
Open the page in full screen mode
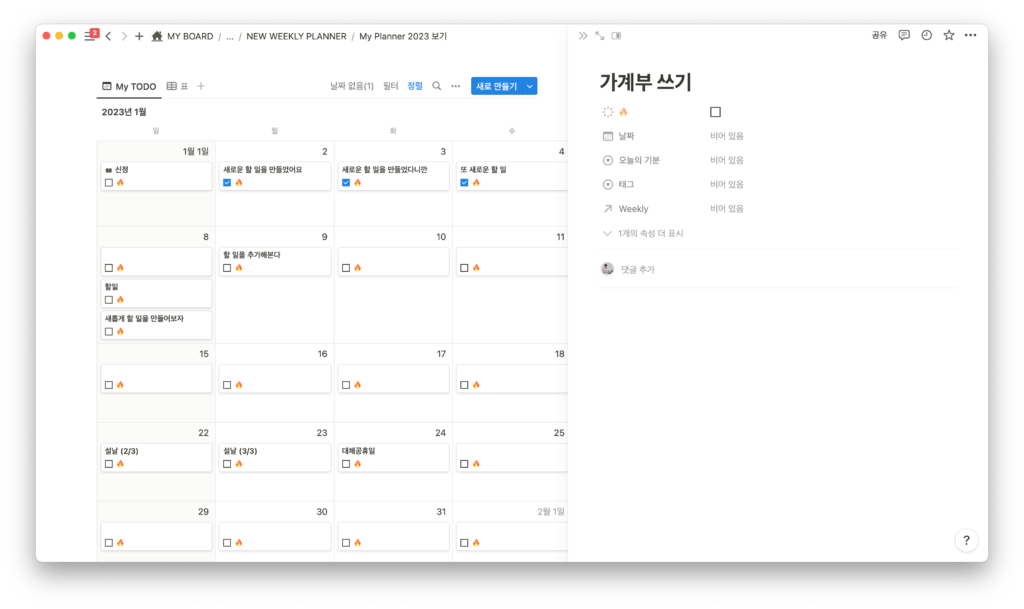coord(600,35)
